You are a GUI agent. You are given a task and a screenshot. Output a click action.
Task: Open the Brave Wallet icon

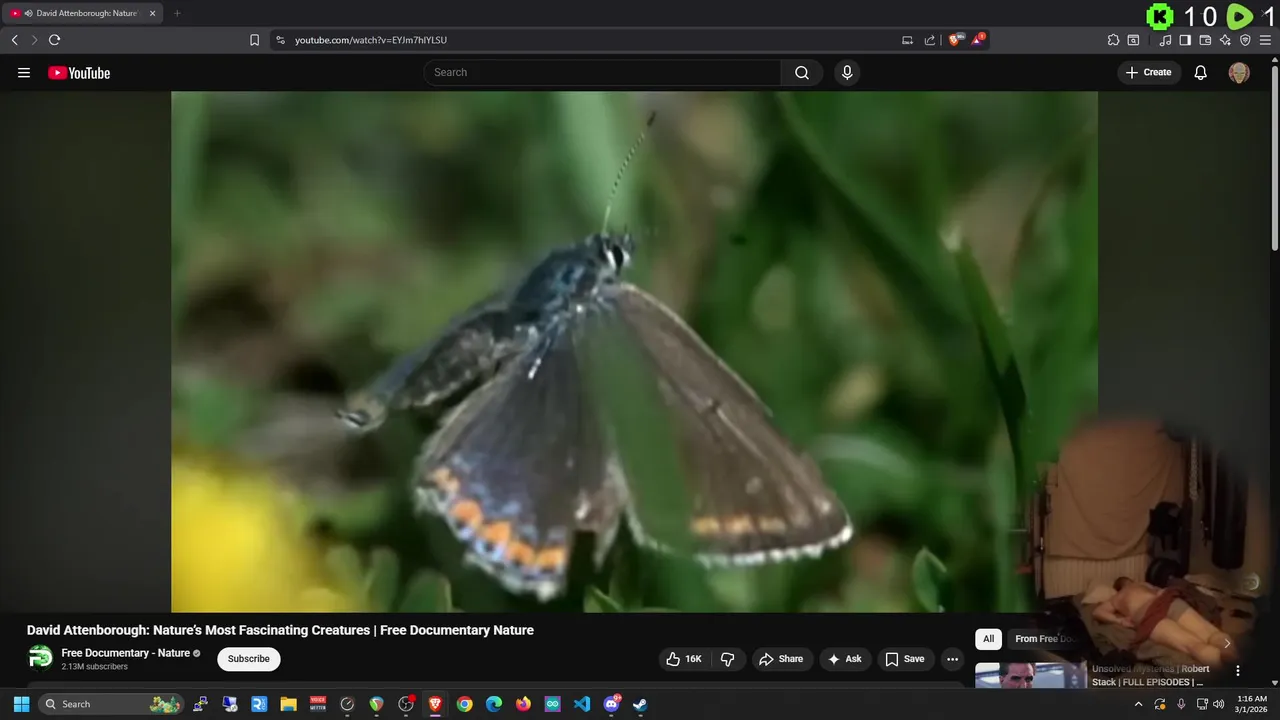pos(1205,40)
